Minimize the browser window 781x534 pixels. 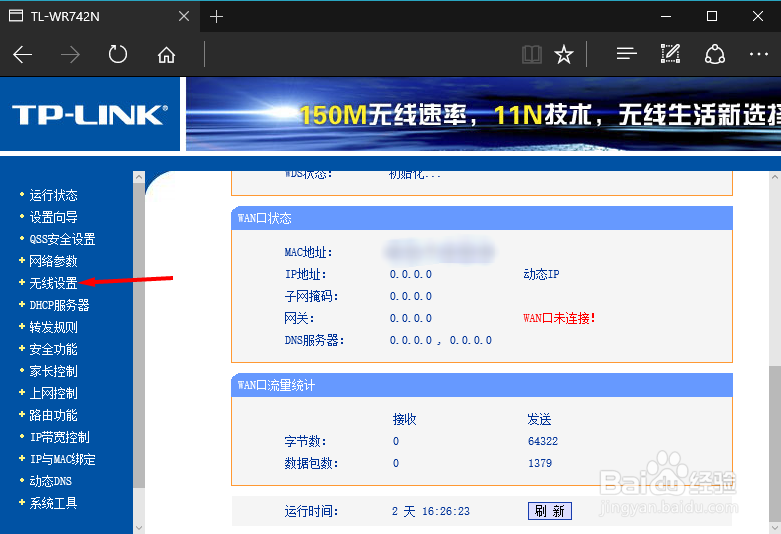[x=666, y=16]
